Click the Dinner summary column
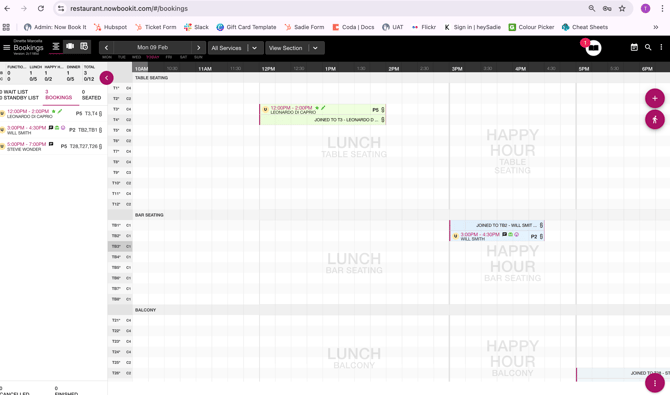 pos(73,73)
